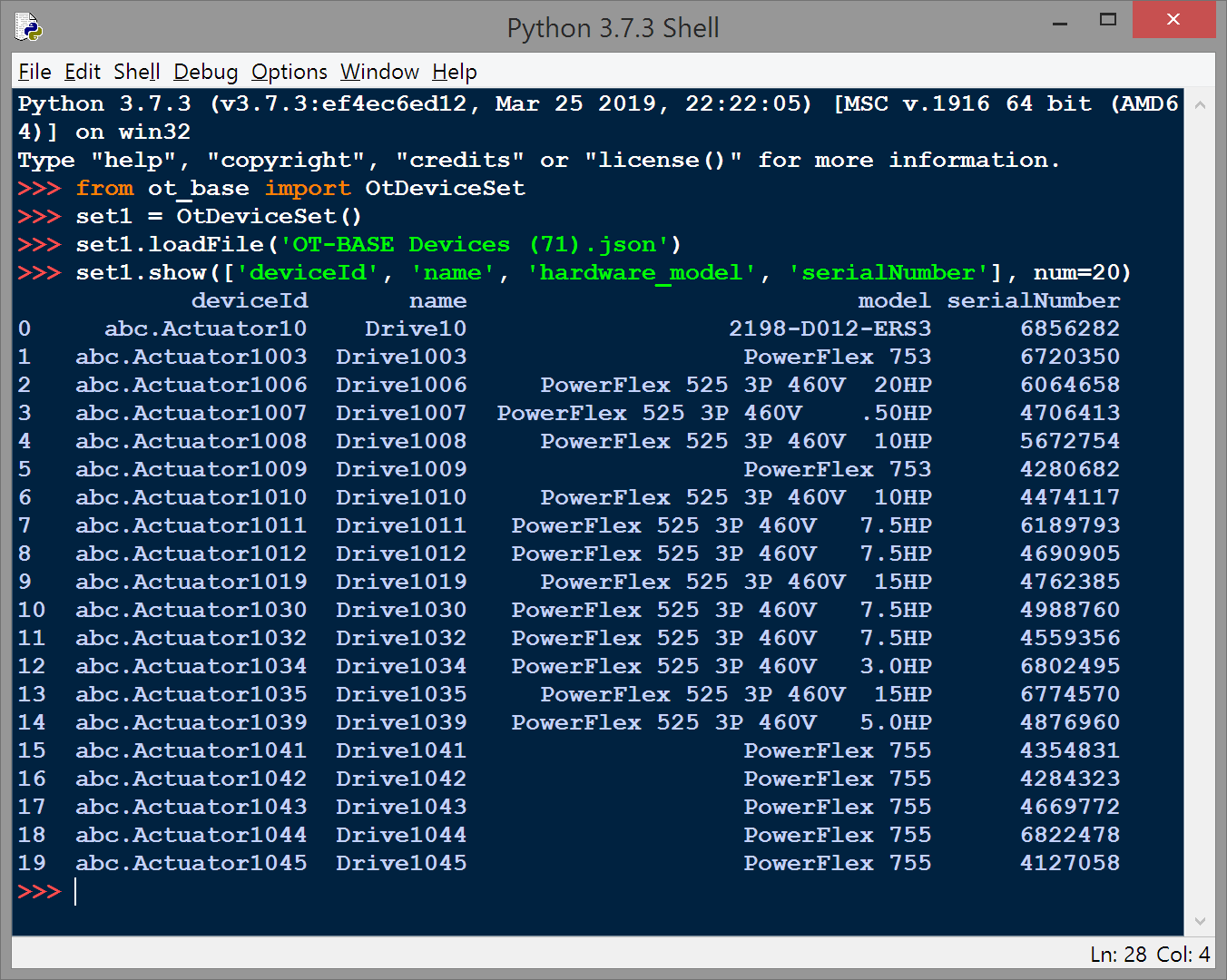Click Drive1011 name cell
This screenshot has width=1227, height=980.
pyautogui.click(x=401, y=525)
